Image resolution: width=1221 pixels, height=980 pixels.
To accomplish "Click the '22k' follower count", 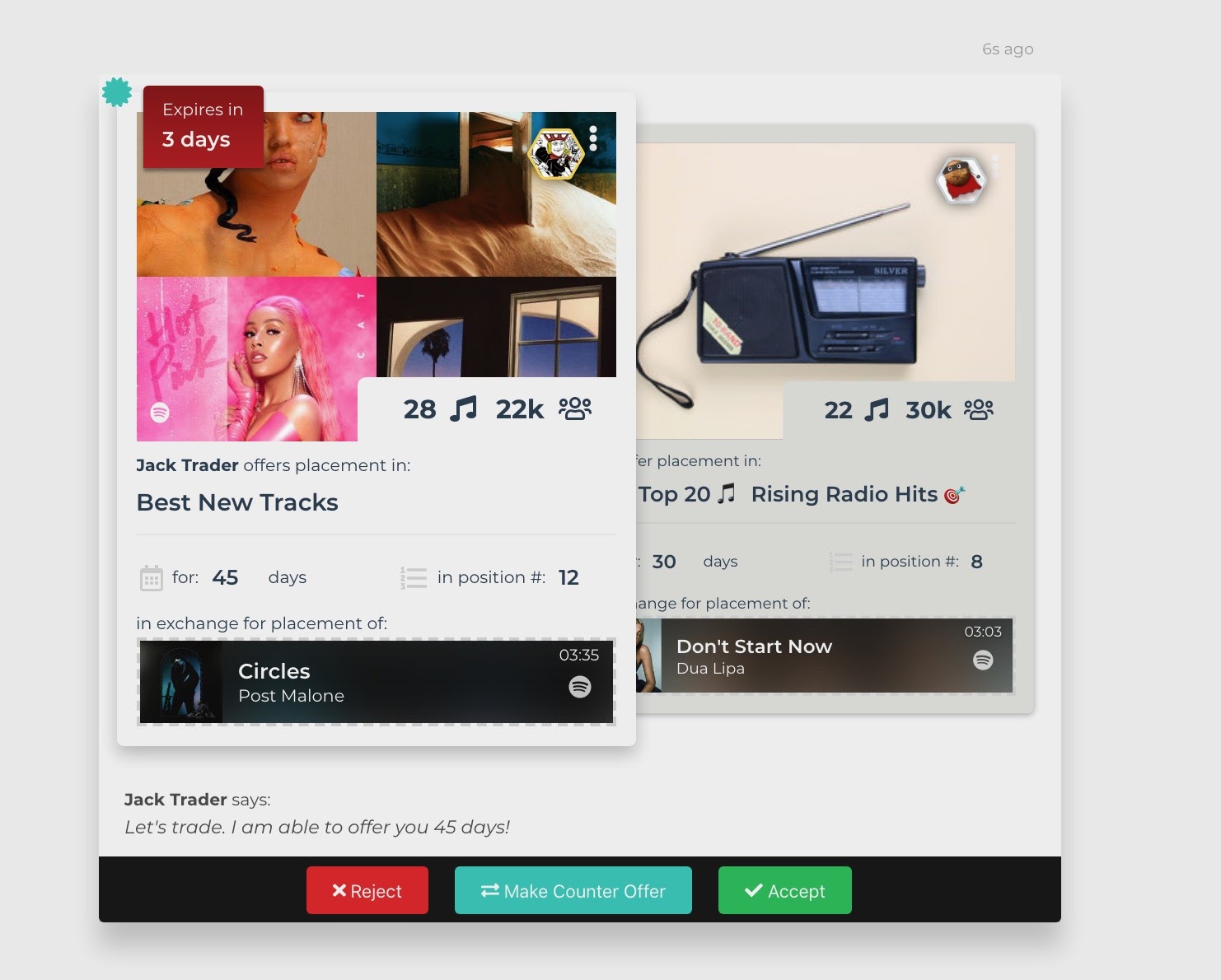I will [520, 408].
